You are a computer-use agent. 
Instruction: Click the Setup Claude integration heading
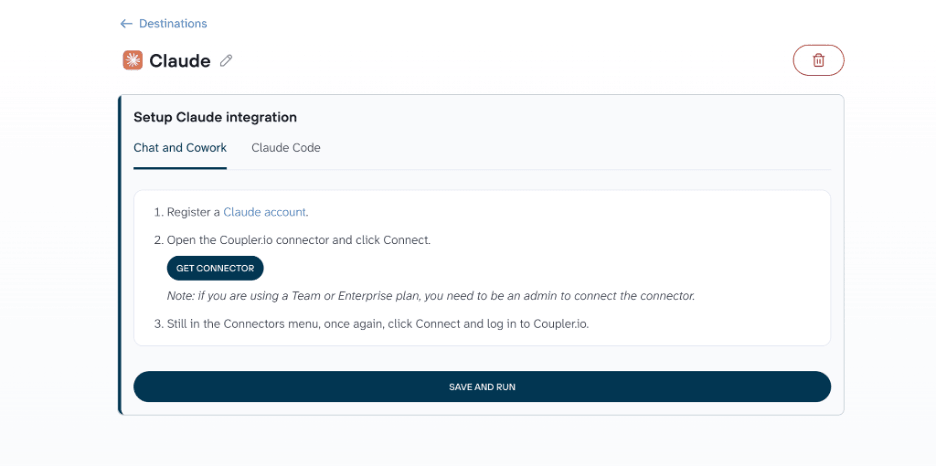[215, 118]
